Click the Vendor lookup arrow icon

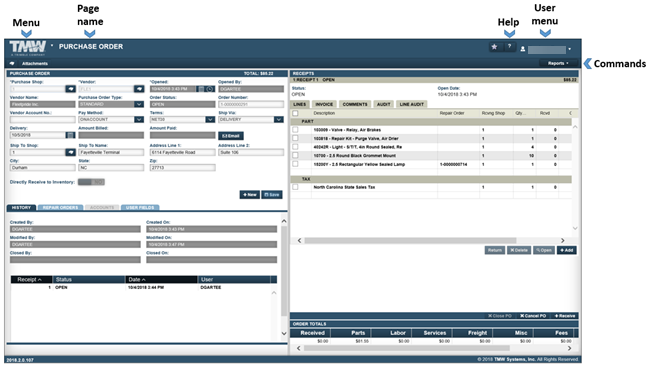(139, 89)
